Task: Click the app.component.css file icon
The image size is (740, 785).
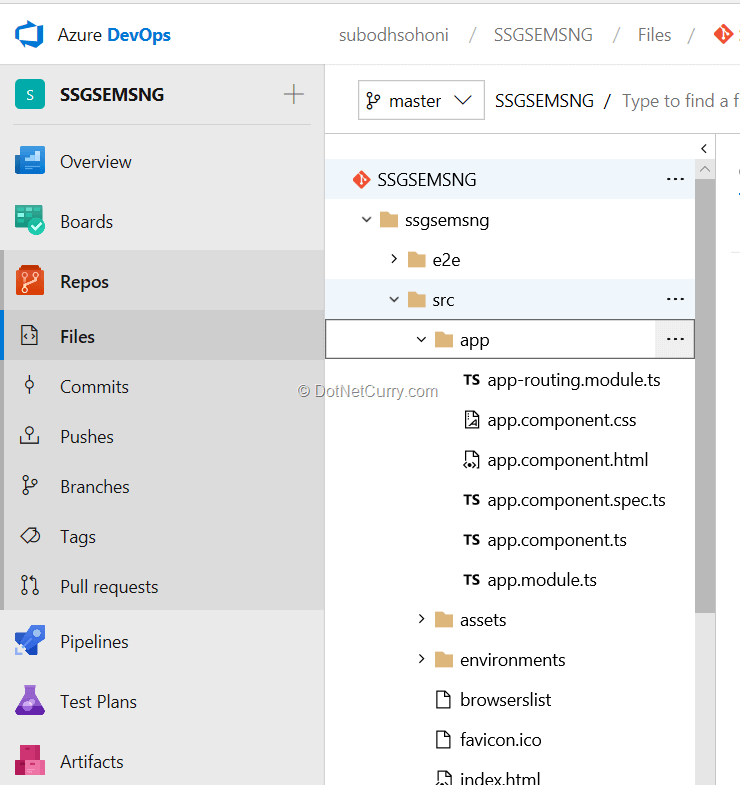Action: (x=471, y=420)
